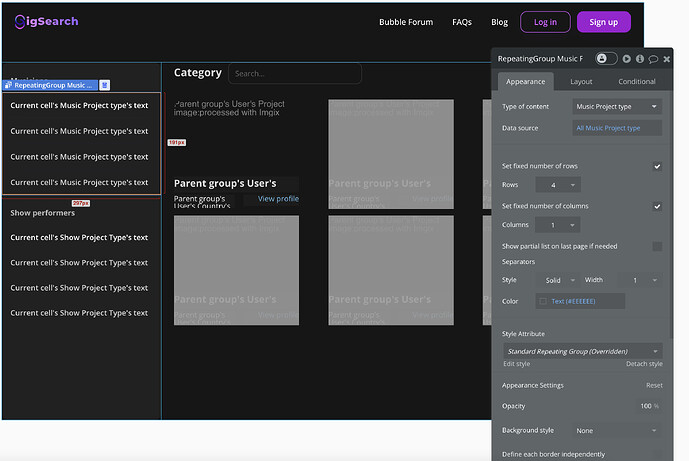The image size is (689, 461).
Task: Select first Show Project Type's text cell
Action: (79, 237)
